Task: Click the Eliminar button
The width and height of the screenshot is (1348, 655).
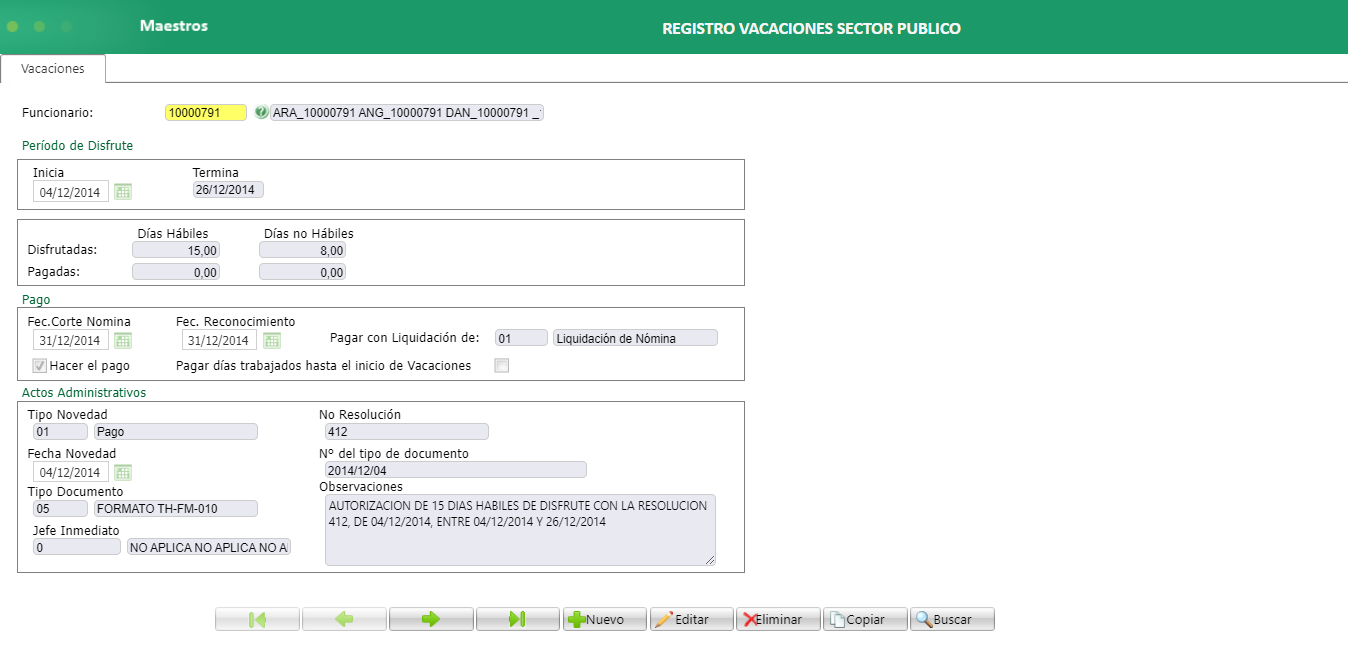Action: [x=779, y=619]
